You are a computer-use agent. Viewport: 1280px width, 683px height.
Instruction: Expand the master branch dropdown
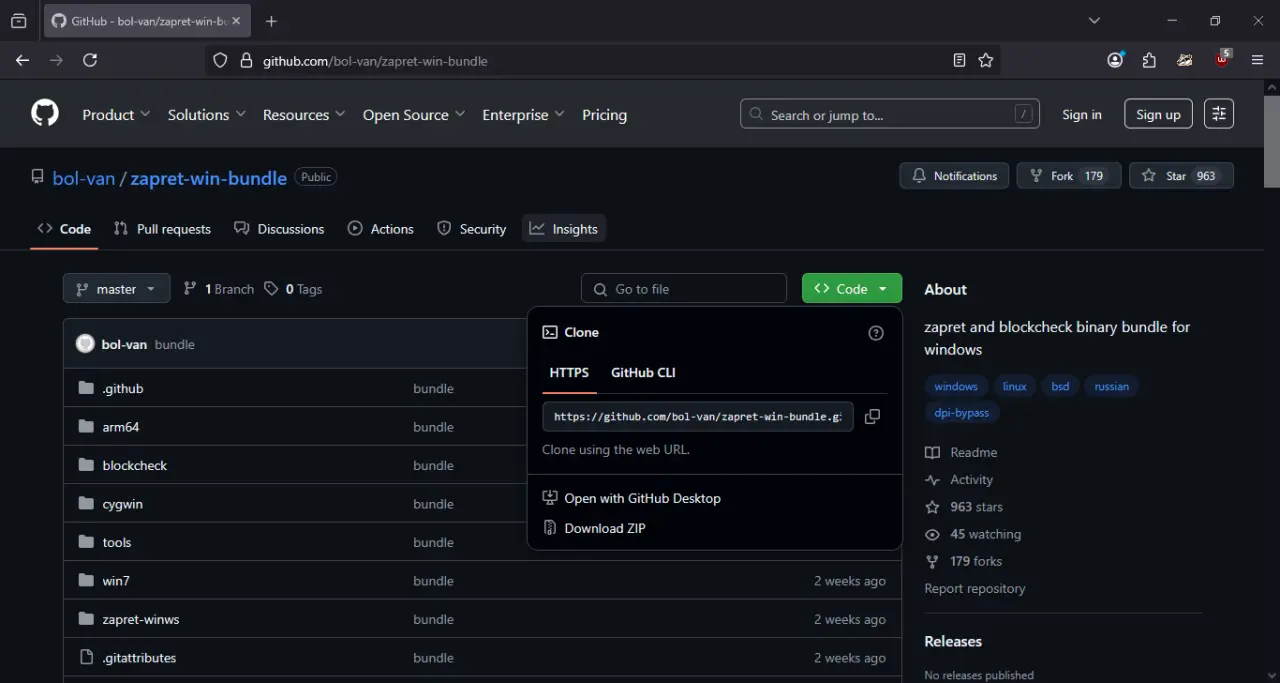click(116, 289)
